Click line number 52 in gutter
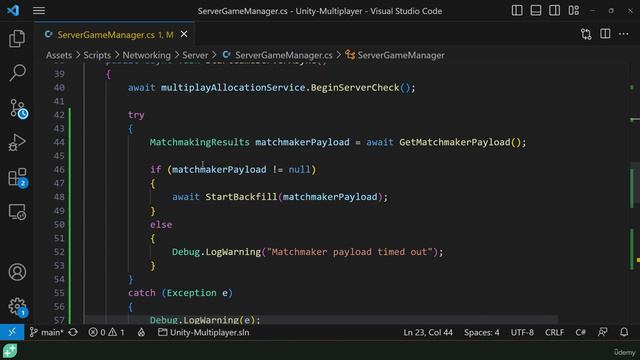Screen dimensions: 640x360 tap(59, 252)
